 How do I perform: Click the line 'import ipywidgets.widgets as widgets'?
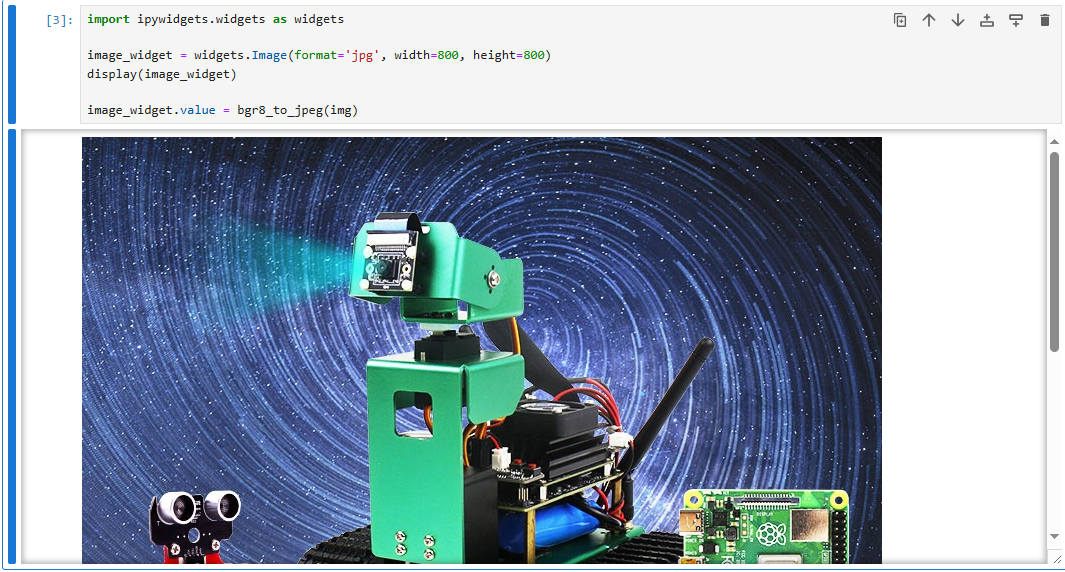point(215,19)
